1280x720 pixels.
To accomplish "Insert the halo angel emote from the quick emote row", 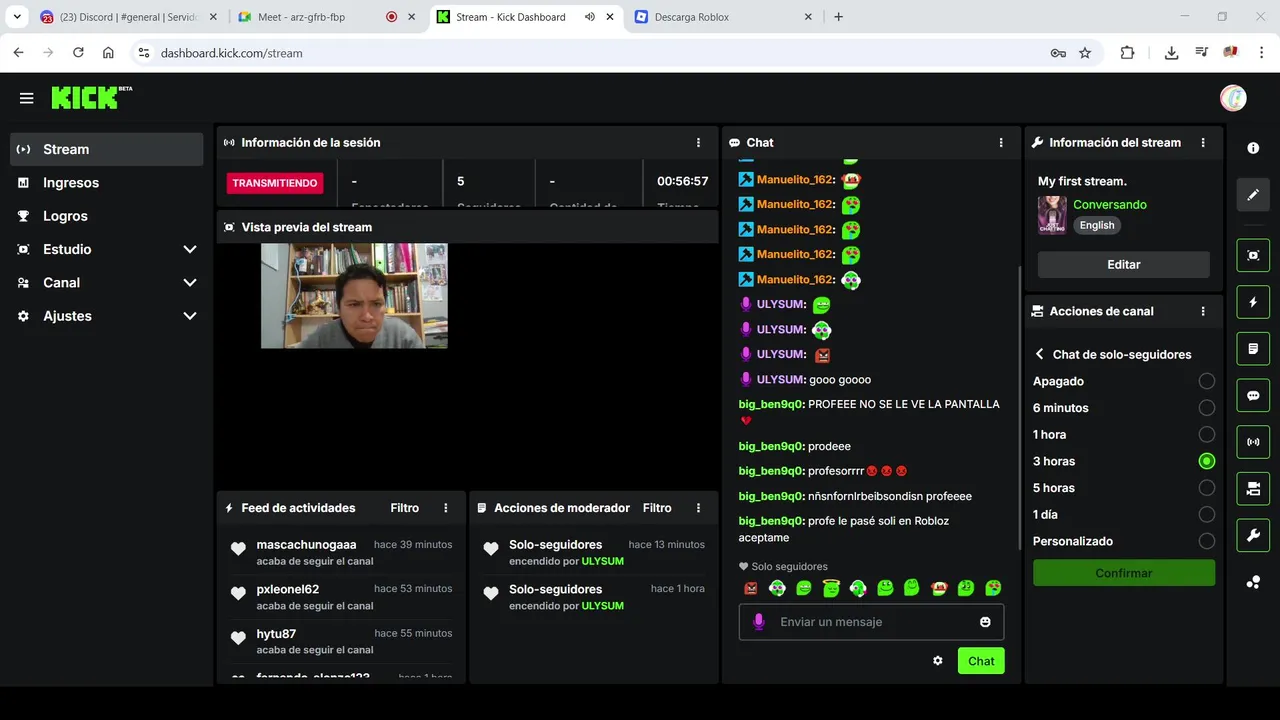I will 830,588.
